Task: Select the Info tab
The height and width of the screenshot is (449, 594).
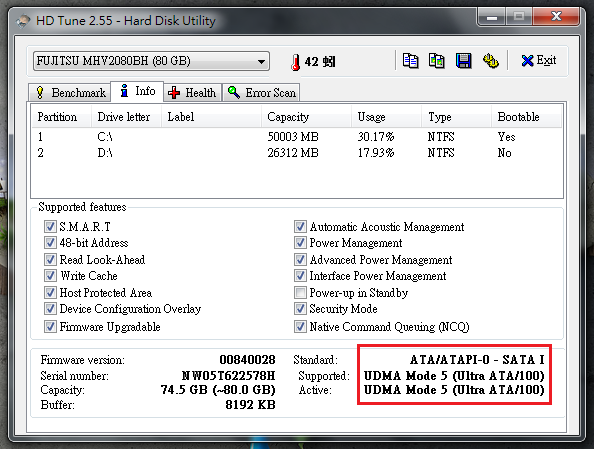Action: tap(137, 91)
